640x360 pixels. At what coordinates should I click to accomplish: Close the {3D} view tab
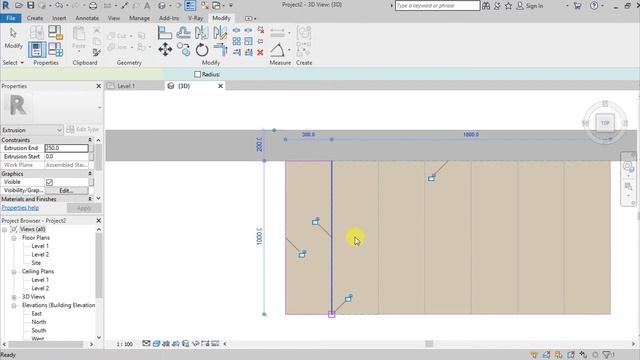coord(220,86)
